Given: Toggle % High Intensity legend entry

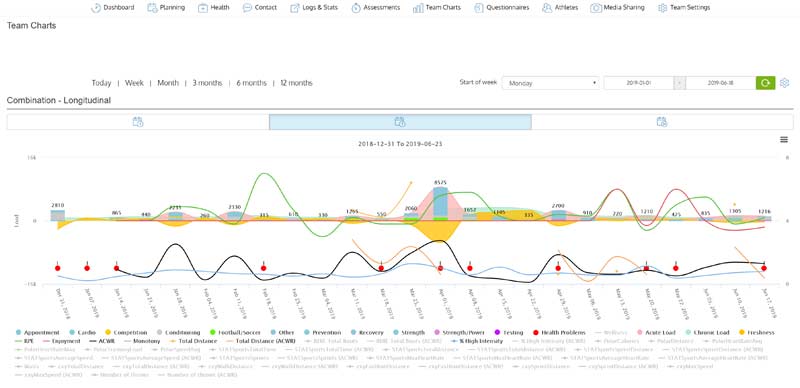Looking at the screenshot, I should [477, 341].
